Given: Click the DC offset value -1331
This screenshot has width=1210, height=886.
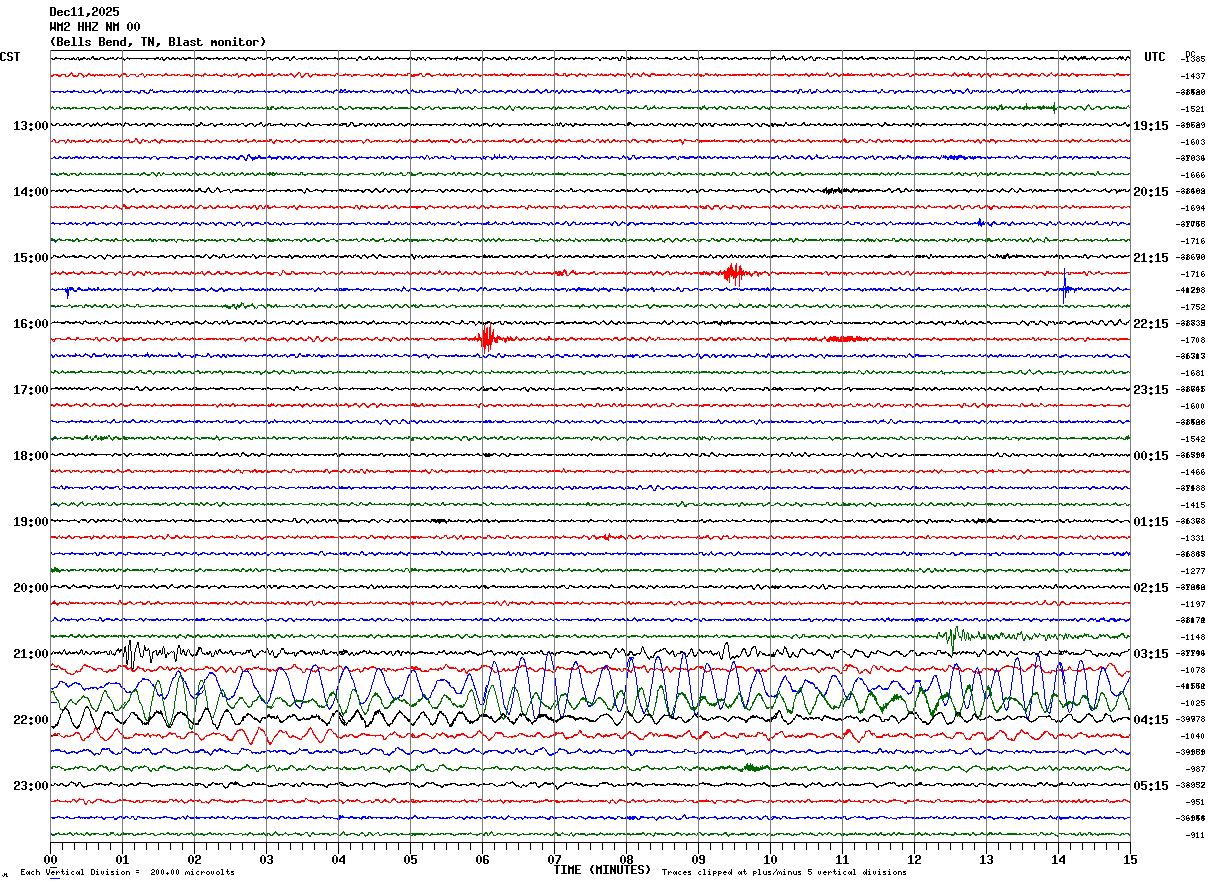Looking at the screenshot, I should pyautogui.click(x=1193, y=538).
